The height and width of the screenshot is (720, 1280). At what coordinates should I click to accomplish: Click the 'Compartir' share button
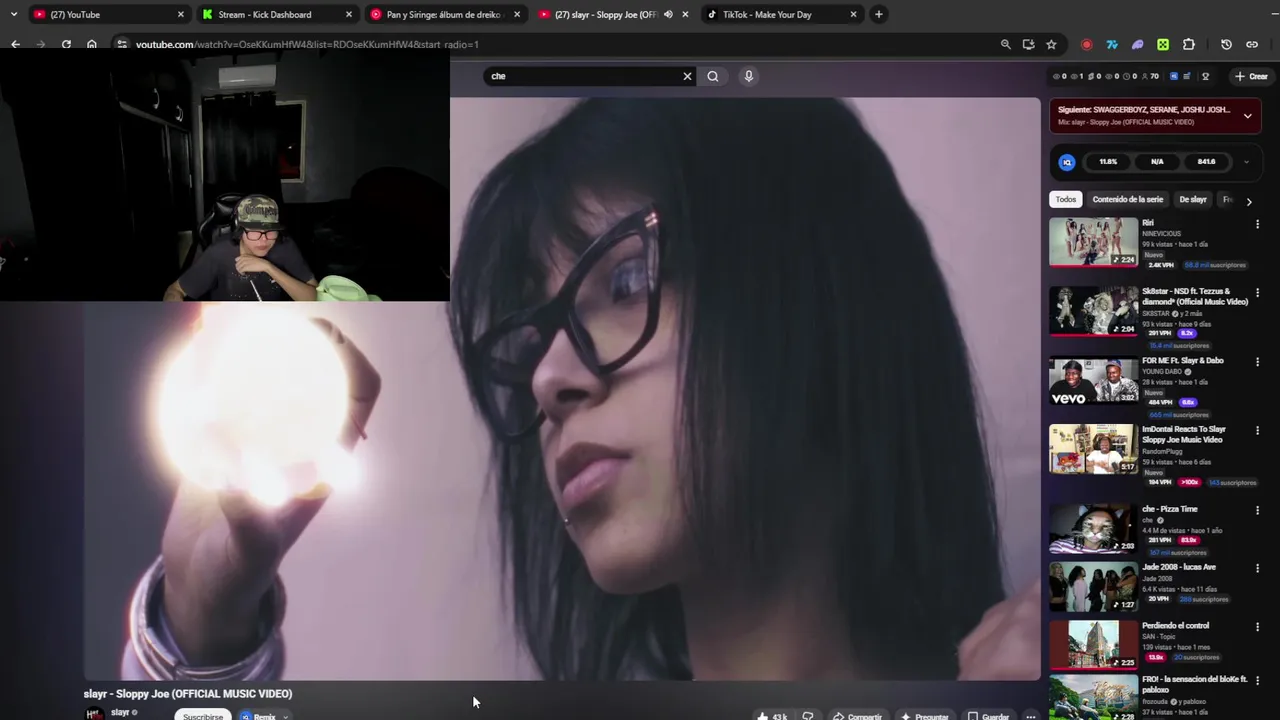pyautogui.click(x=857, y=716)
